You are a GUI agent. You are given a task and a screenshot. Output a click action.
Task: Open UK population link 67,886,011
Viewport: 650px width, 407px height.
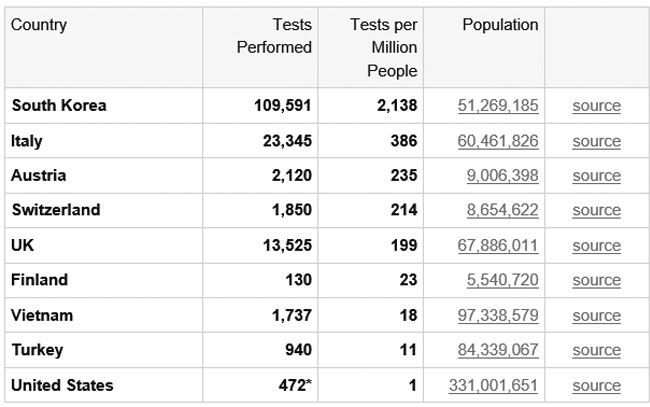(x=498, y=245)
